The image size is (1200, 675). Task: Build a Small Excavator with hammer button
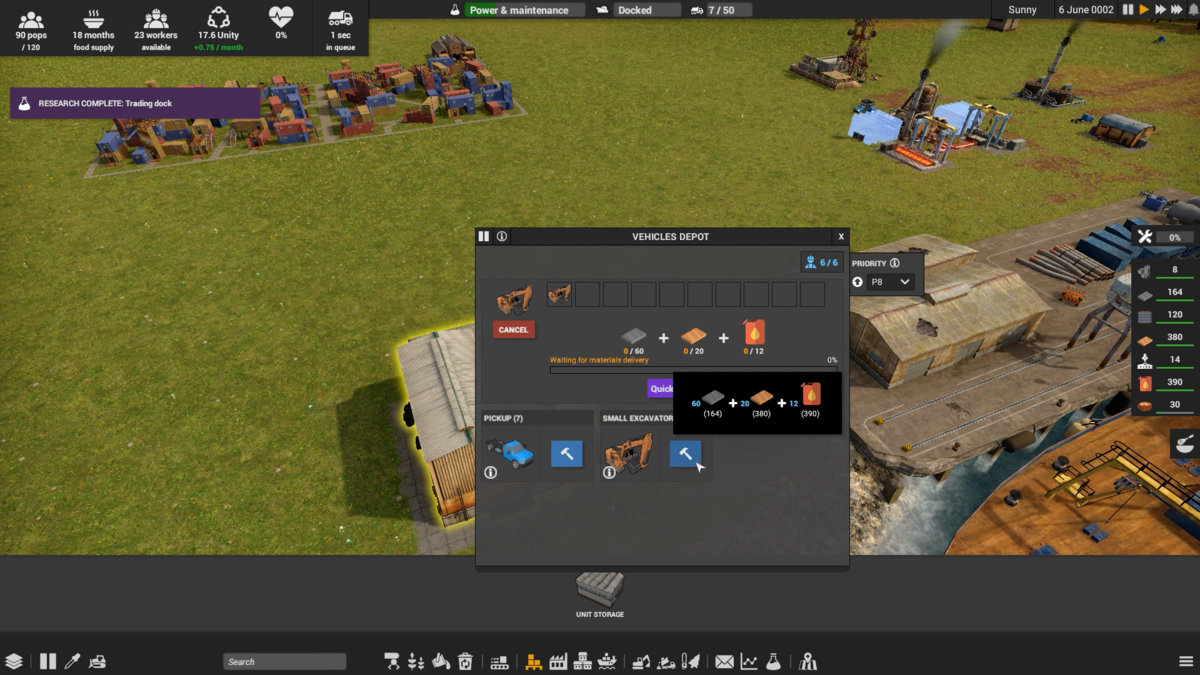click(685, 454)
